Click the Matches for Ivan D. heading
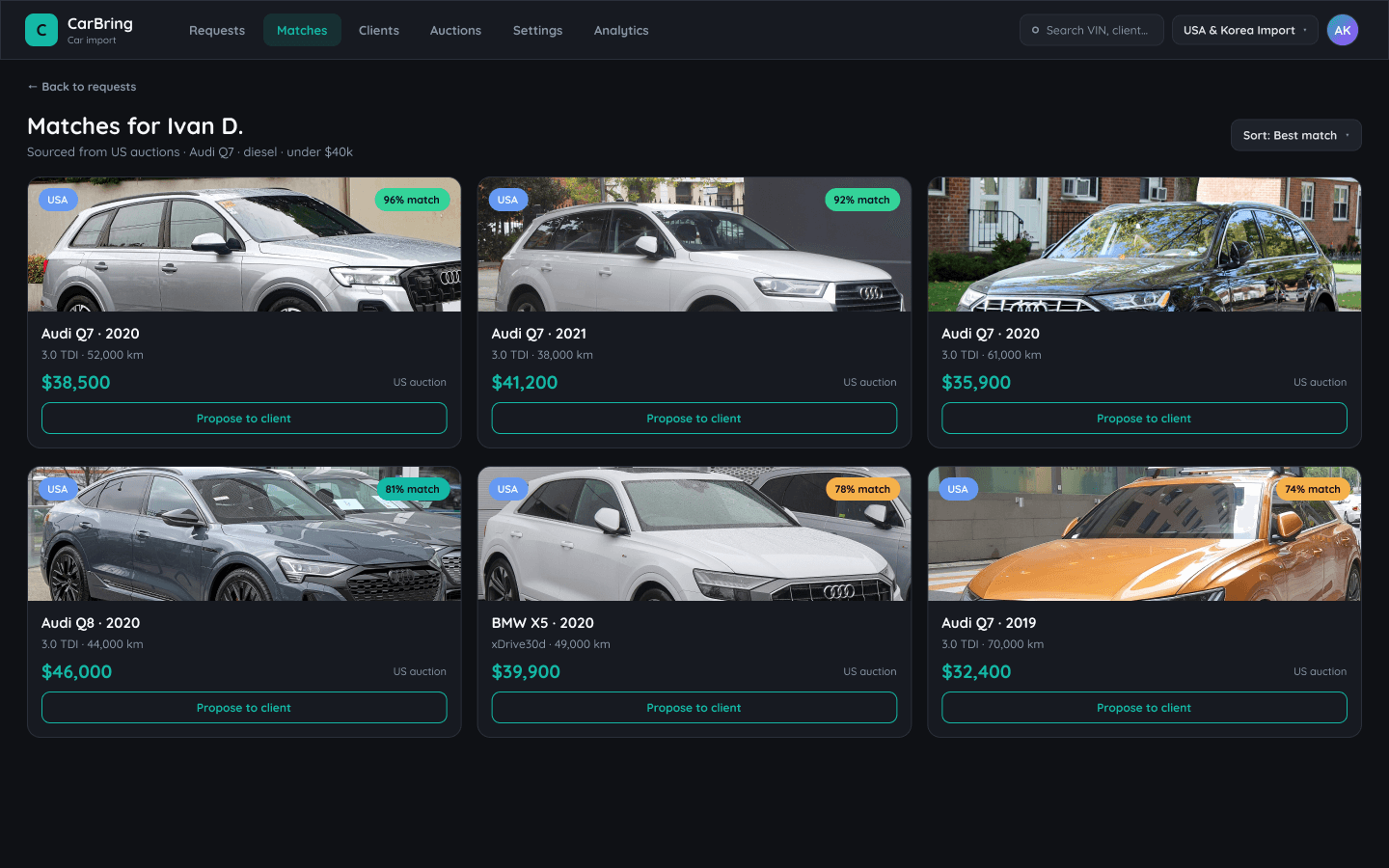 (135, 126)
